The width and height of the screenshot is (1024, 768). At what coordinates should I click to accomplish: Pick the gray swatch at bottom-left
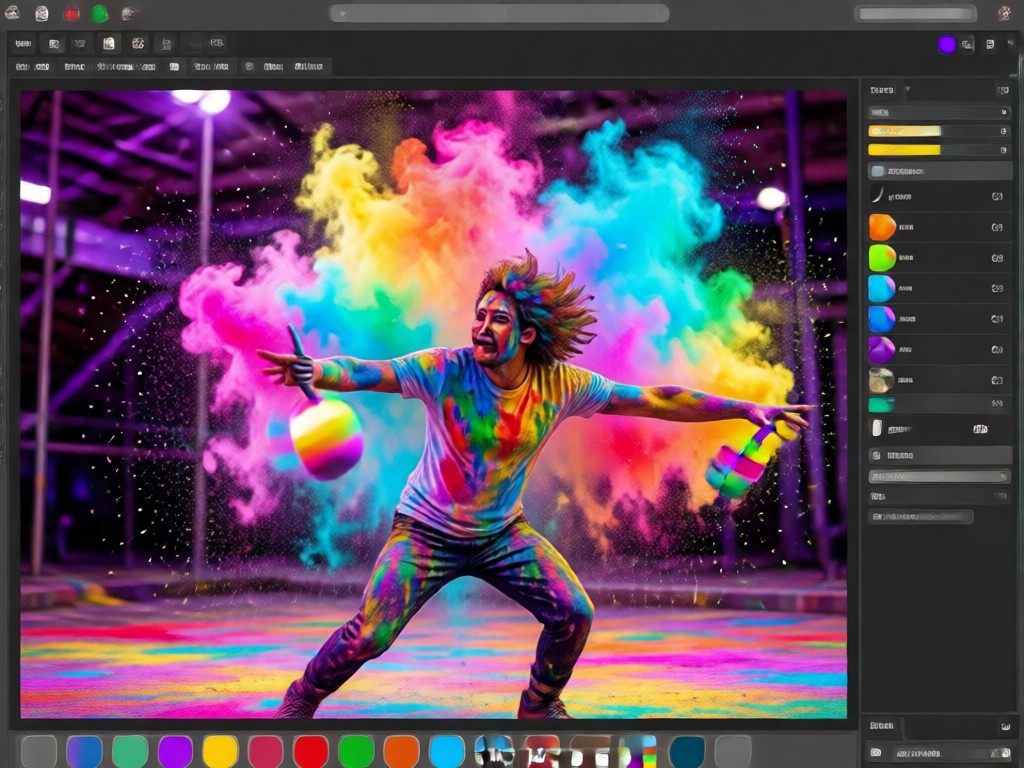(39, 751)
